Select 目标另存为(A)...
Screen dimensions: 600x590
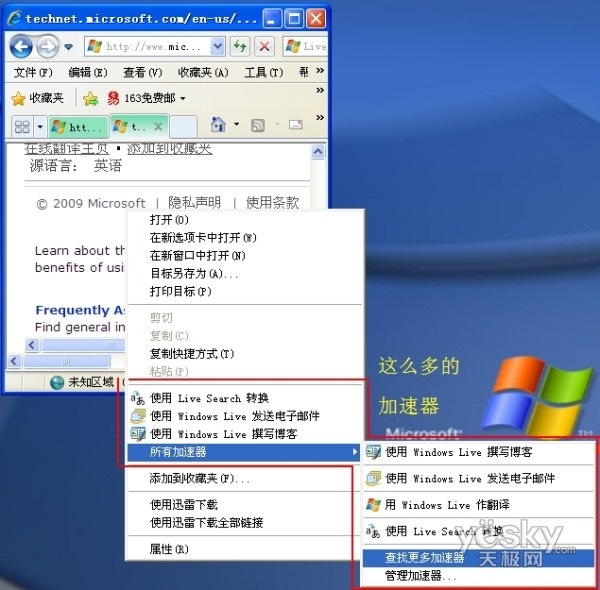click(244, 274)
